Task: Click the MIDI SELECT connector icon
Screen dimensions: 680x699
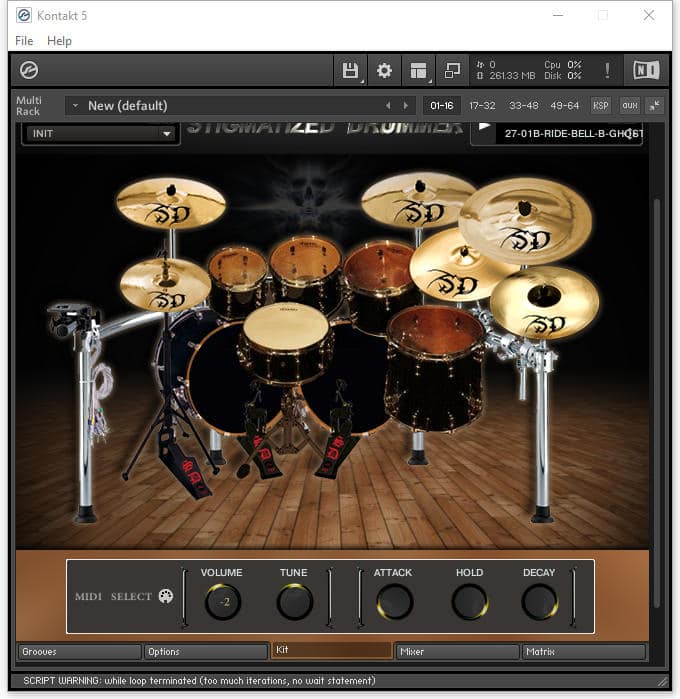Action: [x=166, y=596]
